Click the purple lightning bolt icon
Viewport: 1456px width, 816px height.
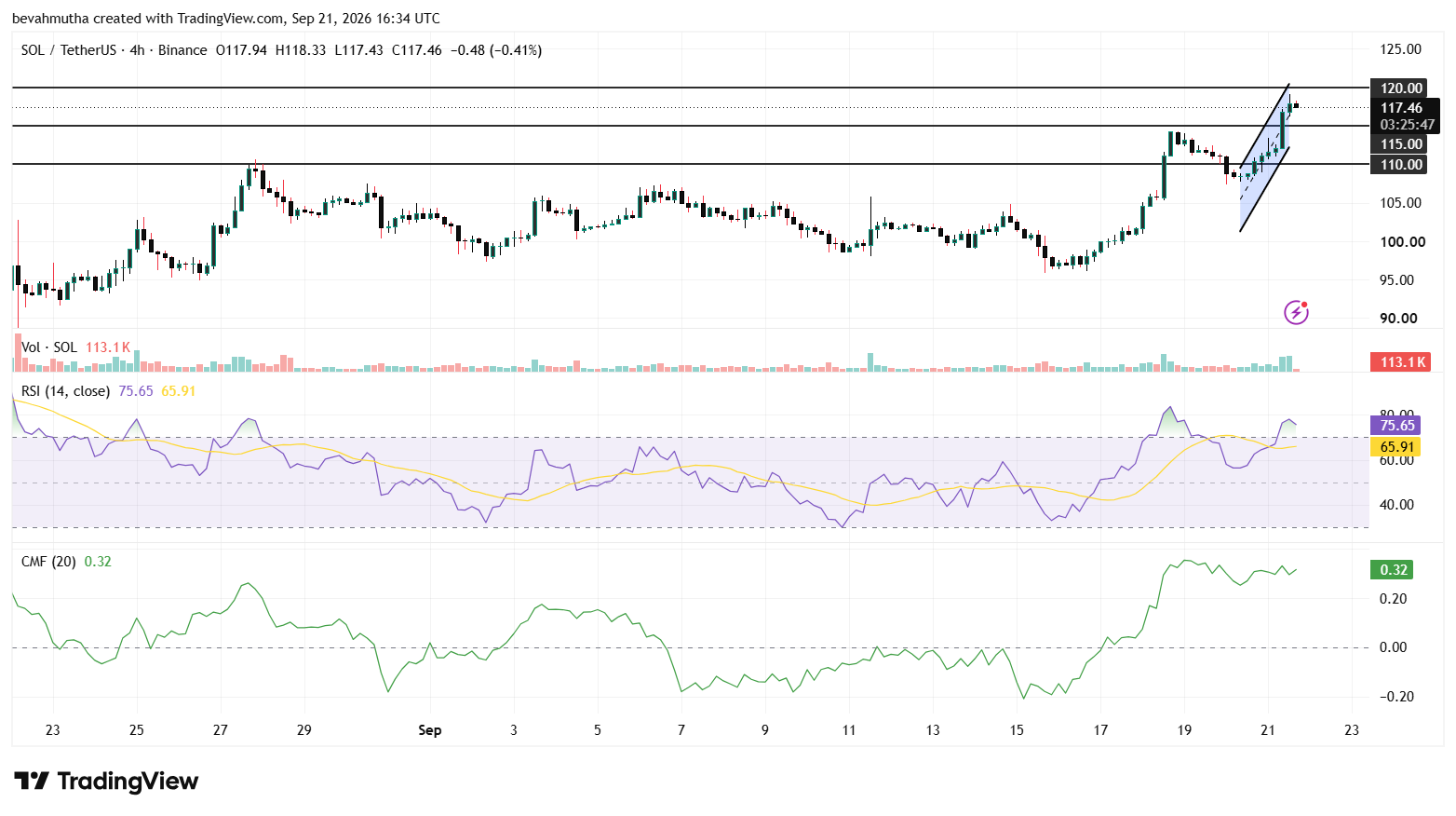pos(1296,312)
